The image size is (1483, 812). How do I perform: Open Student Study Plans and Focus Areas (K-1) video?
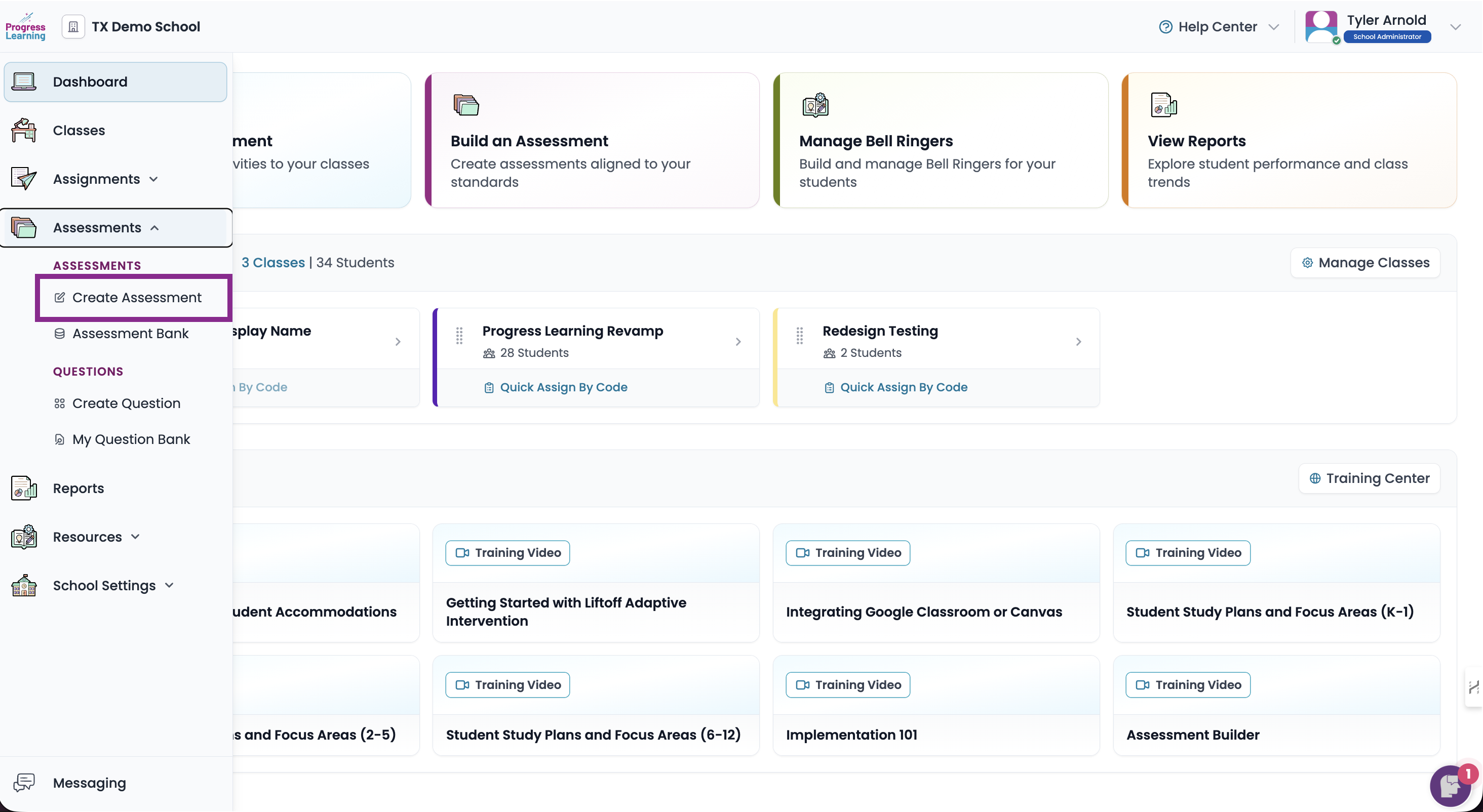[x=1276, y=583]
